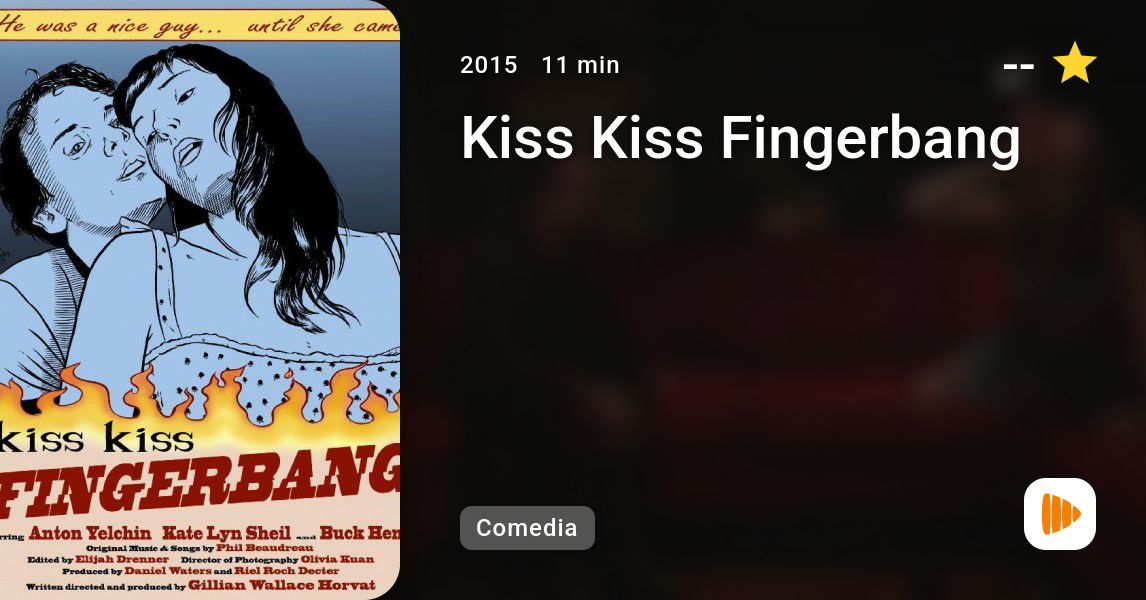Click Gillian Wallace Horvat's director credit

click(281, 585)
